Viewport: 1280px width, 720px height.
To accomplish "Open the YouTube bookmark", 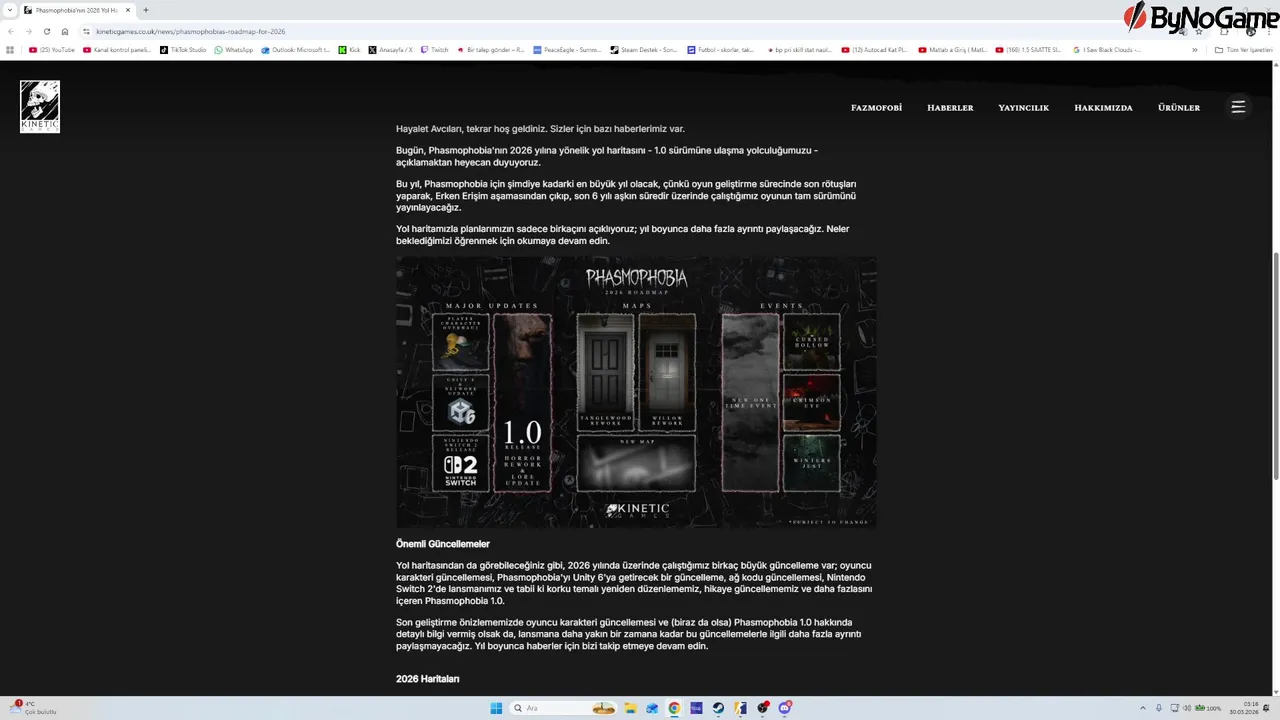I will (x=51, y=49).
